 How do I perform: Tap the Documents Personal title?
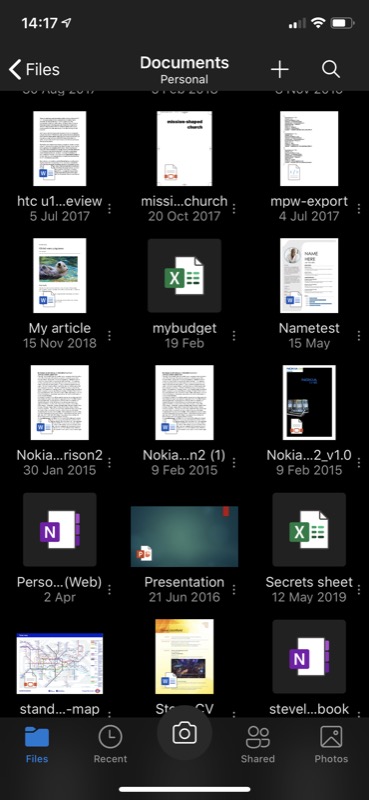[184, 70]
